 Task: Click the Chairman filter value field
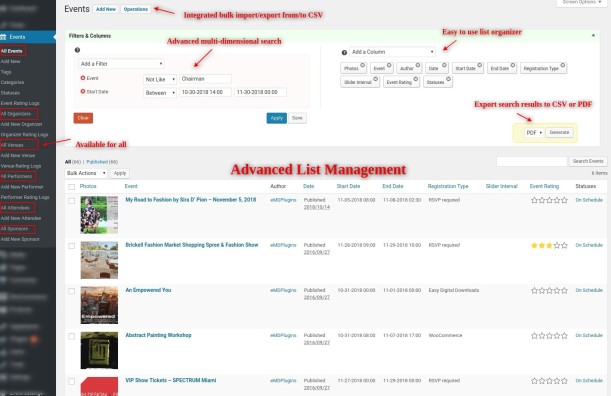click(205, 79)
